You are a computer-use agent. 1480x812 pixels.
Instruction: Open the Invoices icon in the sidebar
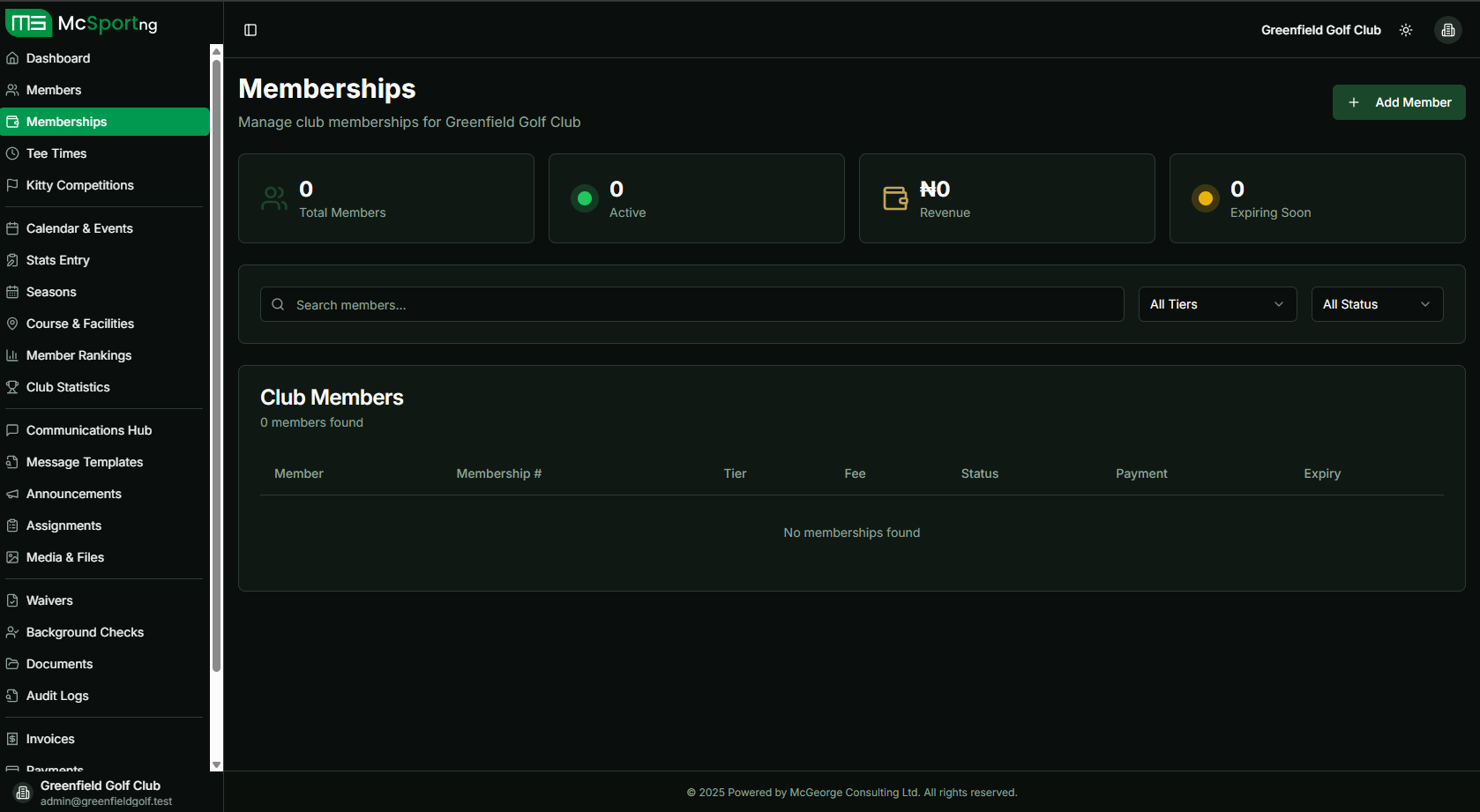pos(12,739)
